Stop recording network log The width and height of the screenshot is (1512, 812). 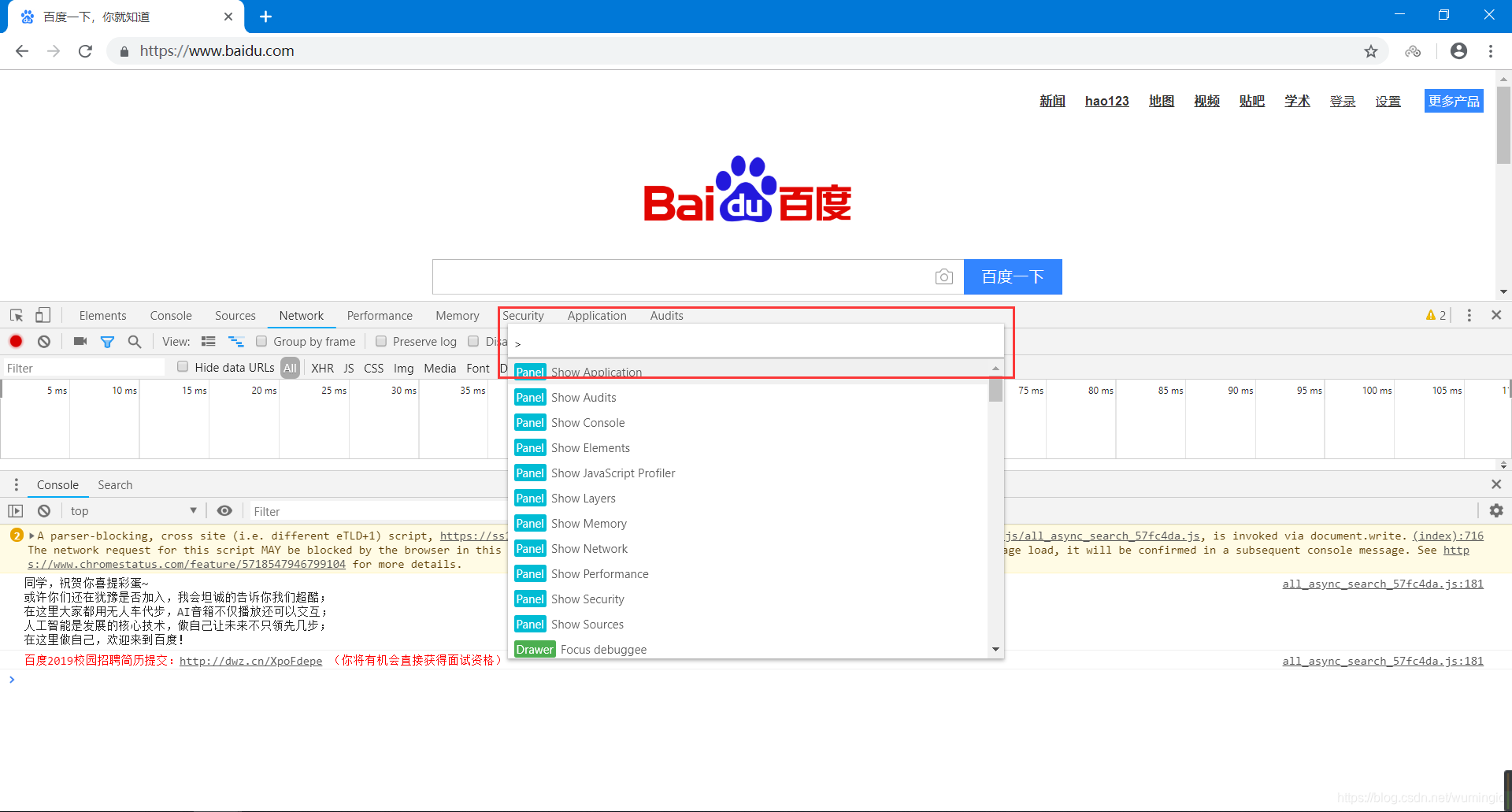point(16,341)
